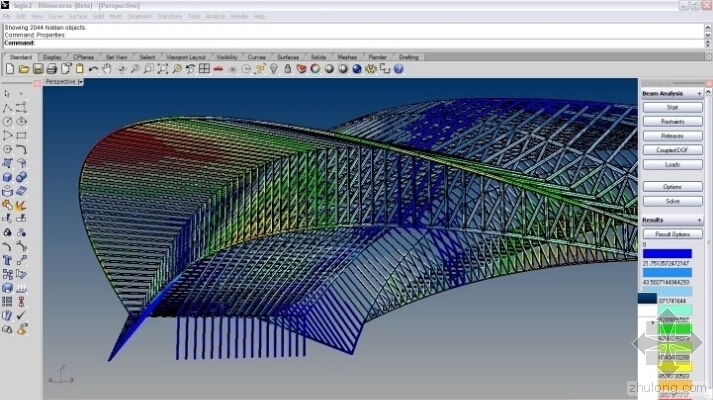Click the New file icon
This screenshot has width=713, height=400.
11,69
